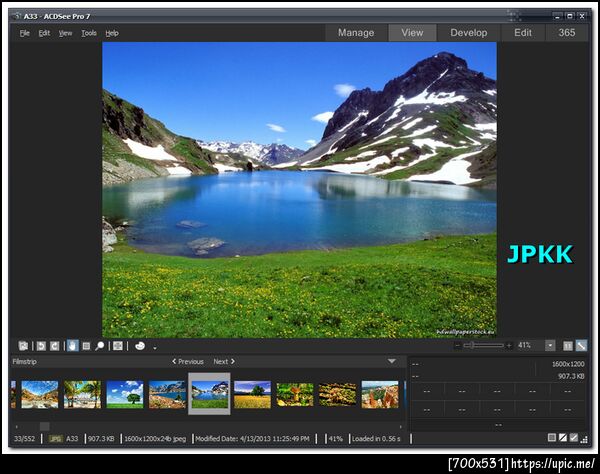Click filmstrip scrollbar left arrow
This screenshot has height=474, width=600.
(16, 426)
